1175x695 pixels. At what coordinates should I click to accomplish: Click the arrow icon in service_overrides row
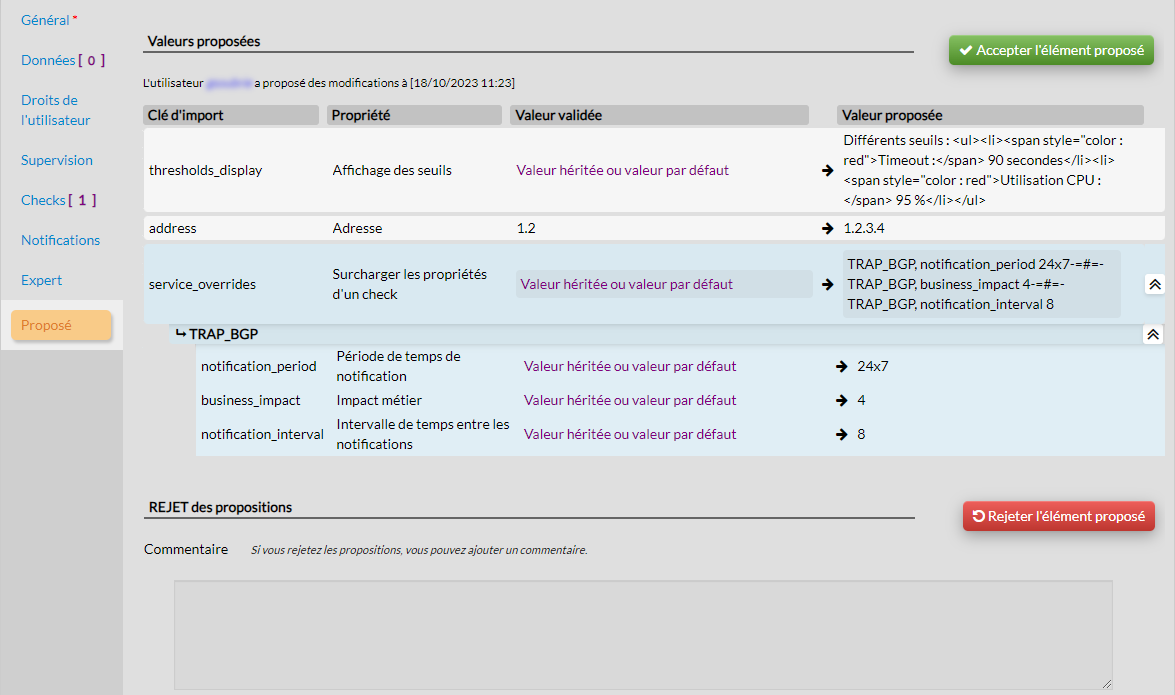click(x=827, y=285)
